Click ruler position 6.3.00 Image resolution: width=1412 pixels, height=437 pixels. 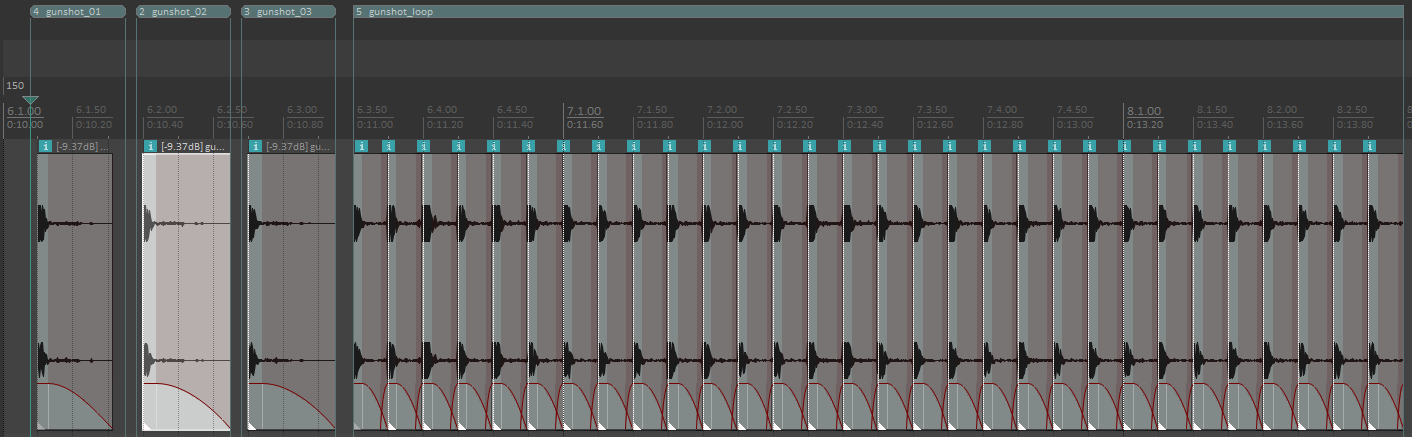(302, 109)
